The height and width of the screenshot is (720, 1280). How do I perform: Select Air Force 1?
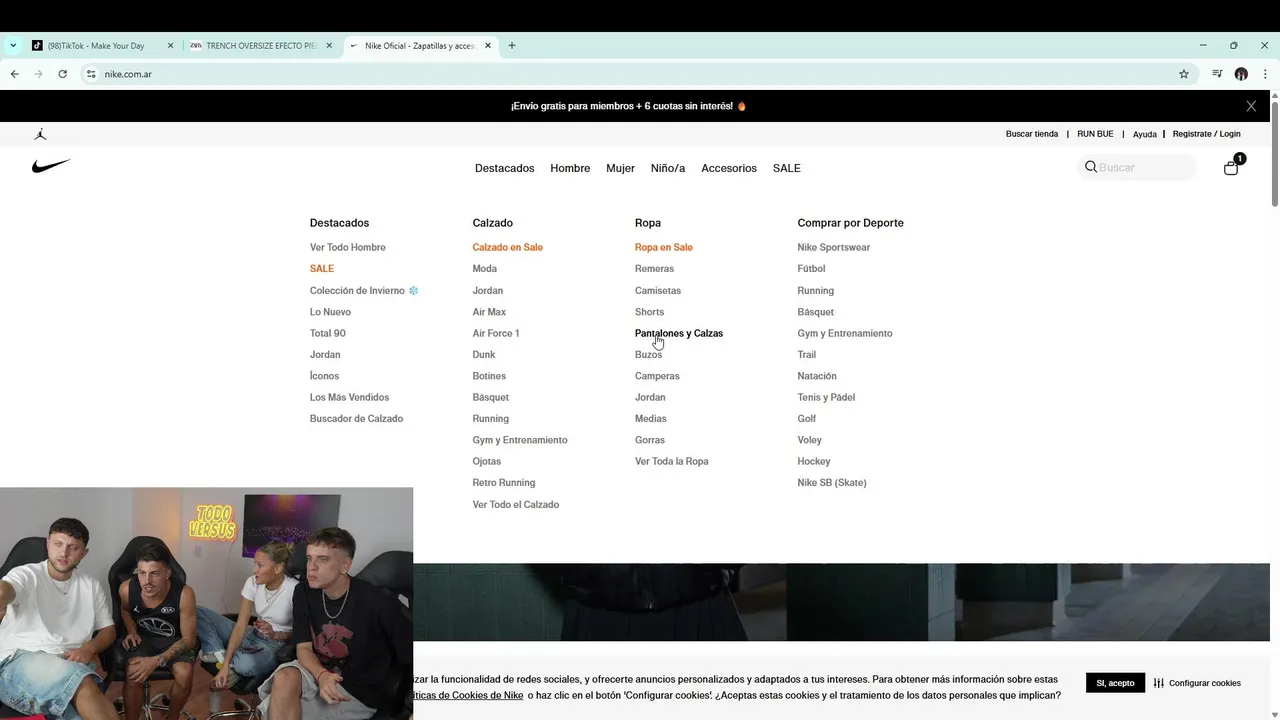pyautogui.click(x=496, y=333)
